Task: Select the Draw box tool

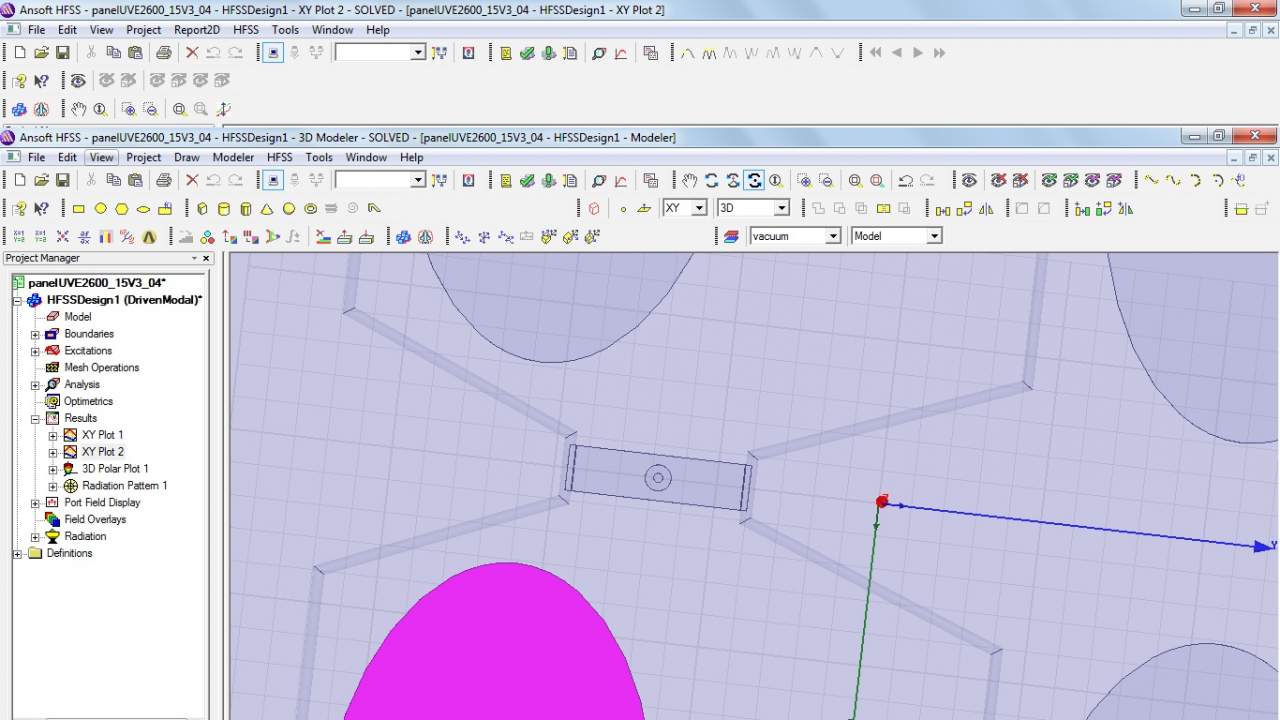Action: click(203, 209)
